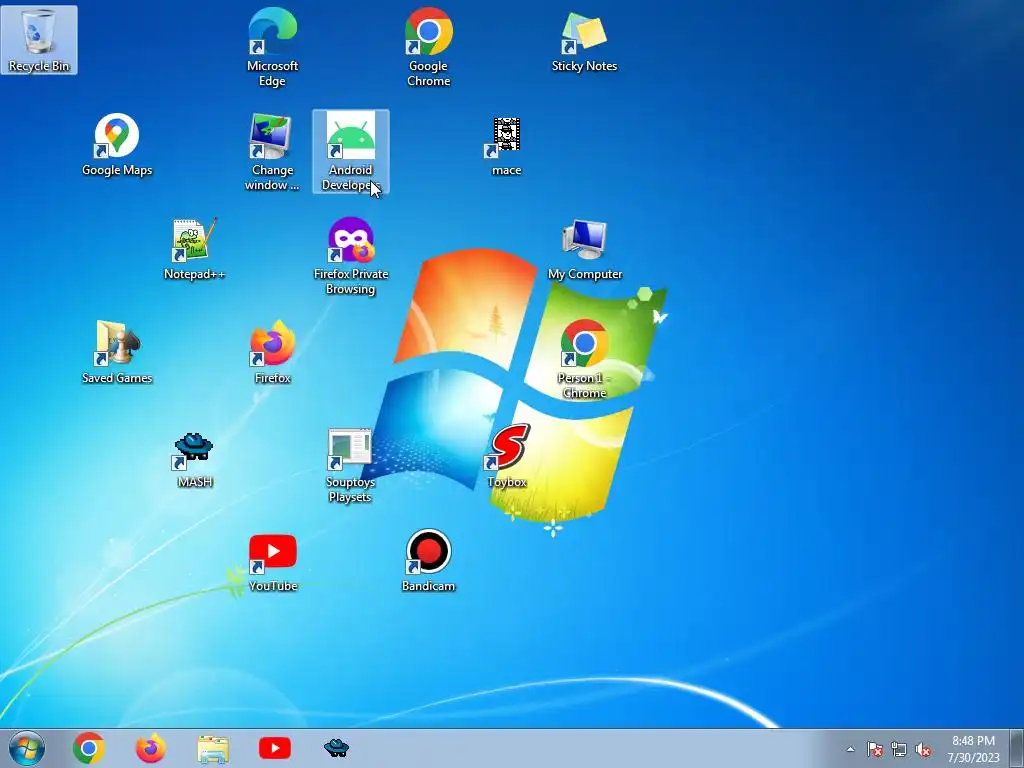
Task: Select the Saved Games folder shortcut
Action: (117, 351)
